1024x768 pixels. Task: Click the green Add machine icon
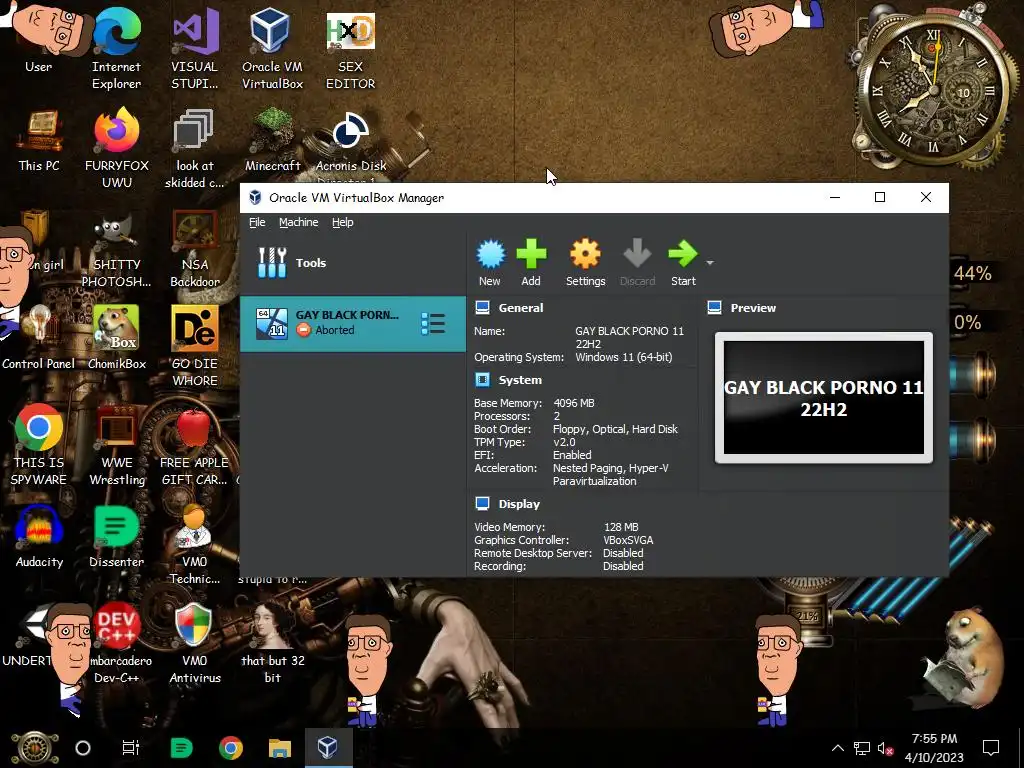point(531,254)
